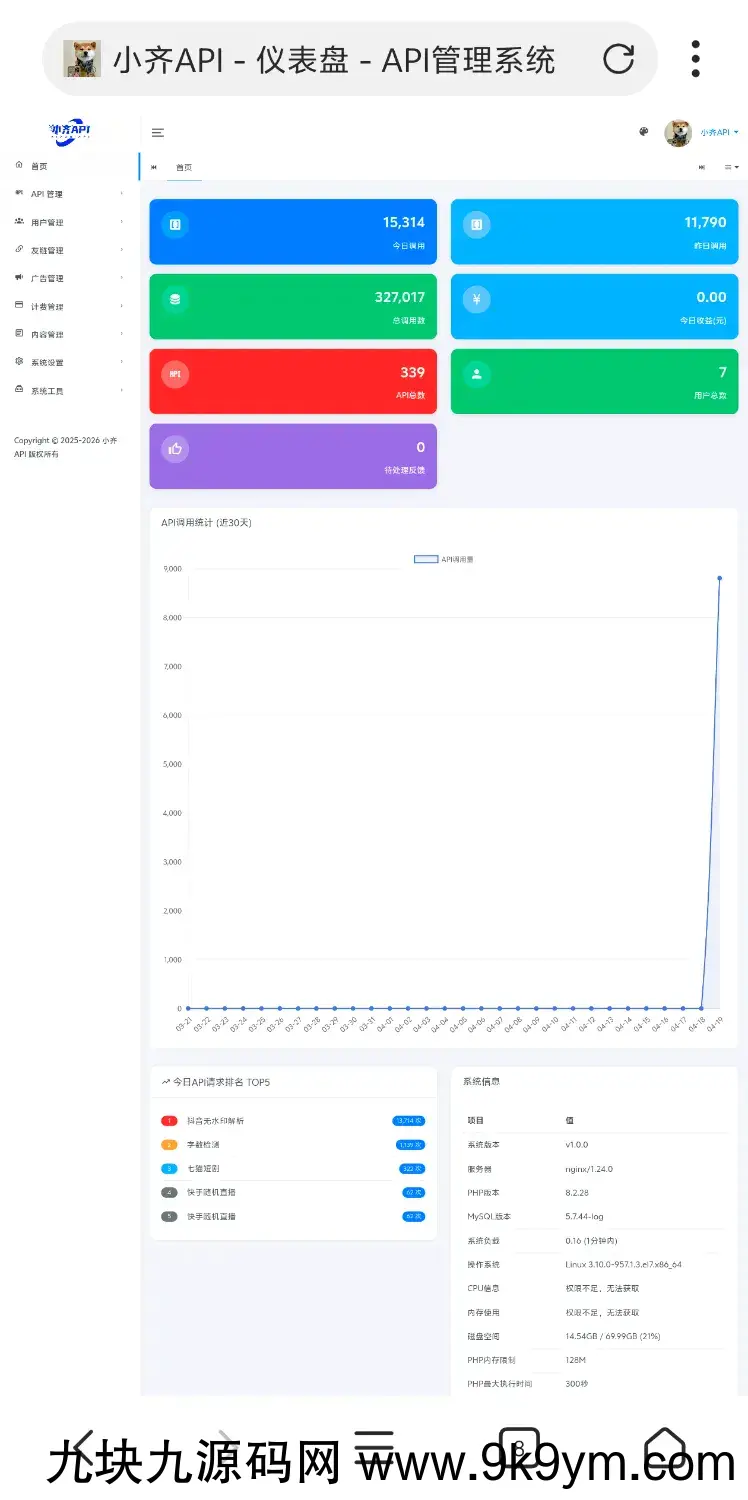
Task: Click the 广告管理 megaphone icon
Action: (19, 277)
